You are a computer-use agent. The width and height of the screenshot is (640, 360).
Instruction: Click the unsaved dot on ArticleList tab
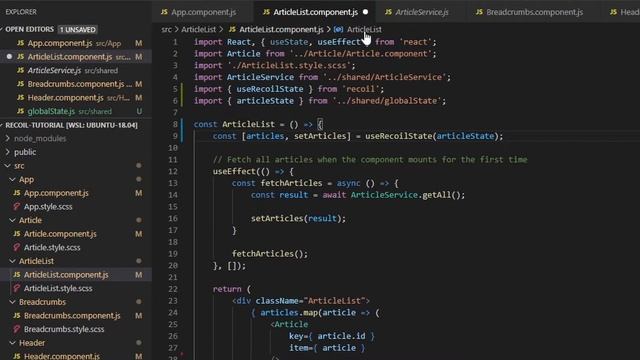[365, 12]
